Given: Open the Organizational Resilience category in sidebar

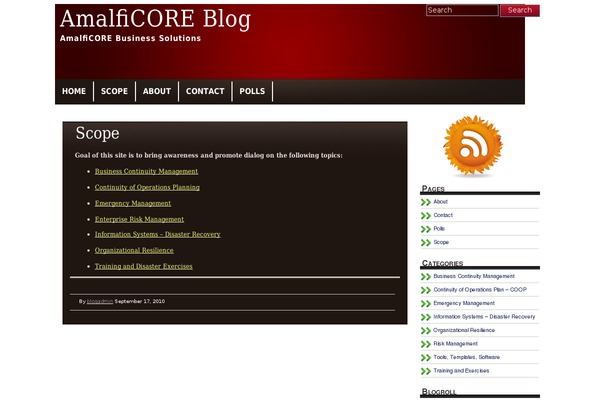Looking at the screenshot, I should click(x=464, y=330).
